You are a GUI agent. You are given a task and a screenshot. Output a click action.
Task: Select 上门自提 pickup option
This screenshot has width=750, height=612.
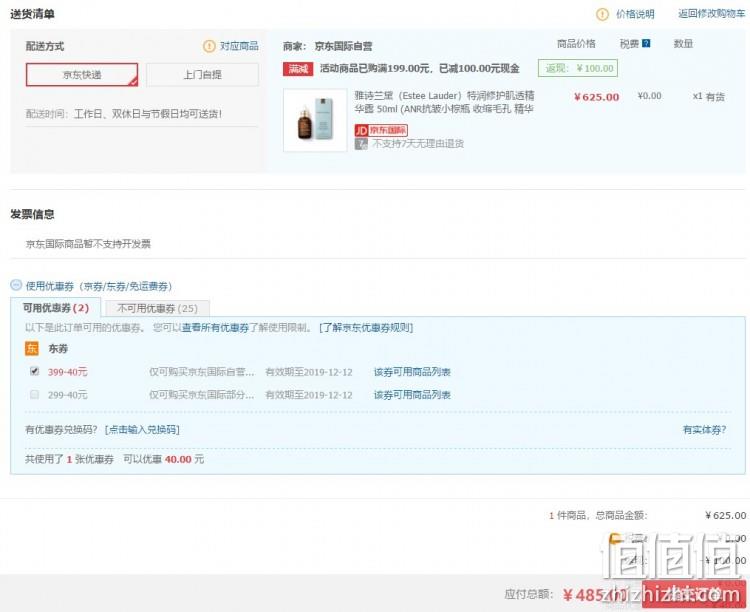point(202,75)
